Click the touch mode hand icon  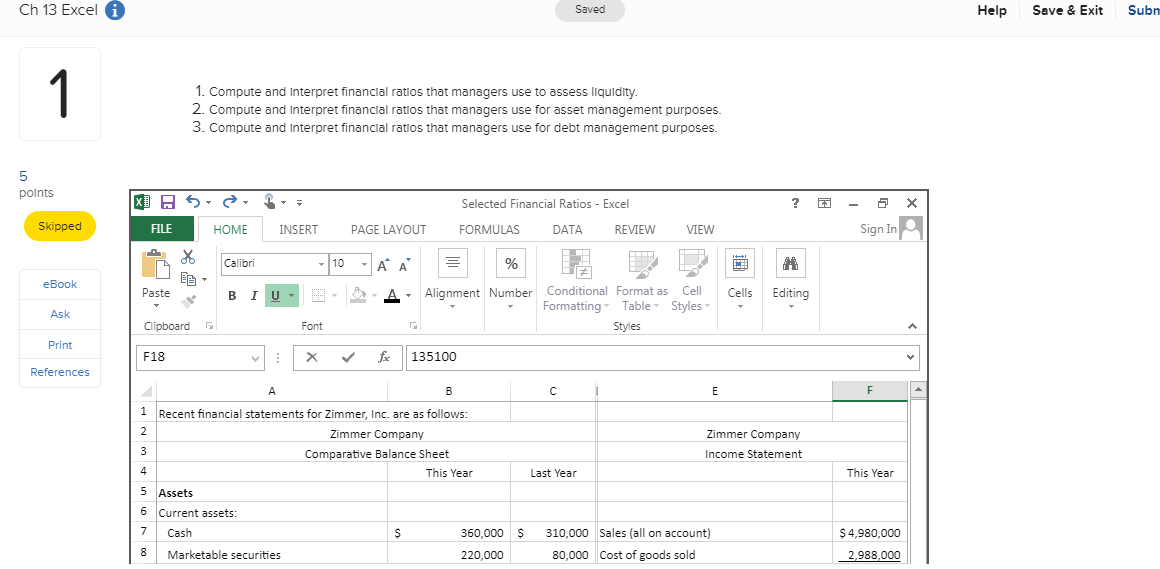click(269, 202)
